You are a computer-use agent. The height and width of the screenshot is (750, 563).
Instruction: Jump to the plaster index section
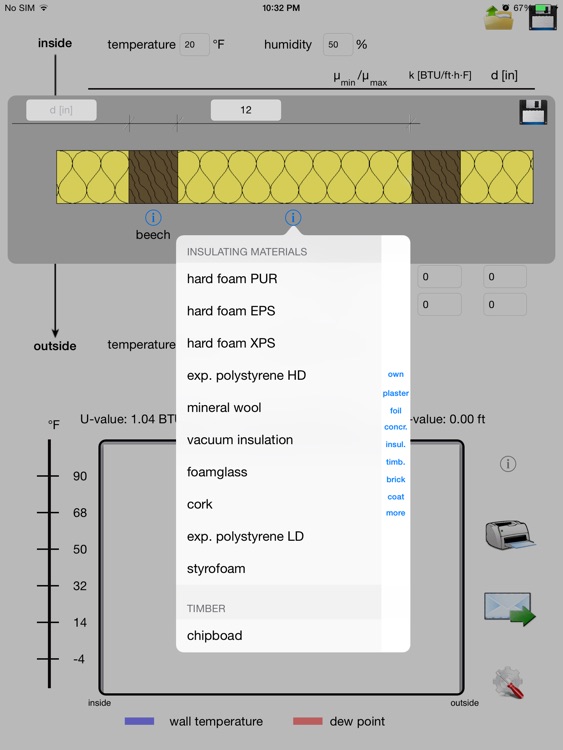coord(396,393)
